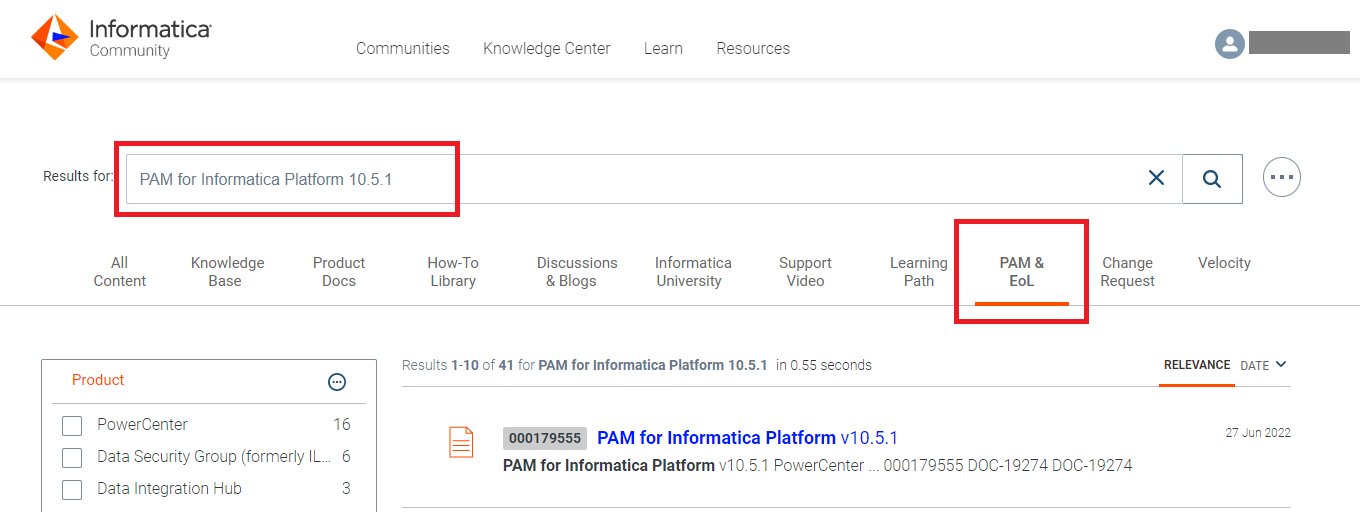Check the Data Security Group filter
1360x512 pixels.
[72, 458]
